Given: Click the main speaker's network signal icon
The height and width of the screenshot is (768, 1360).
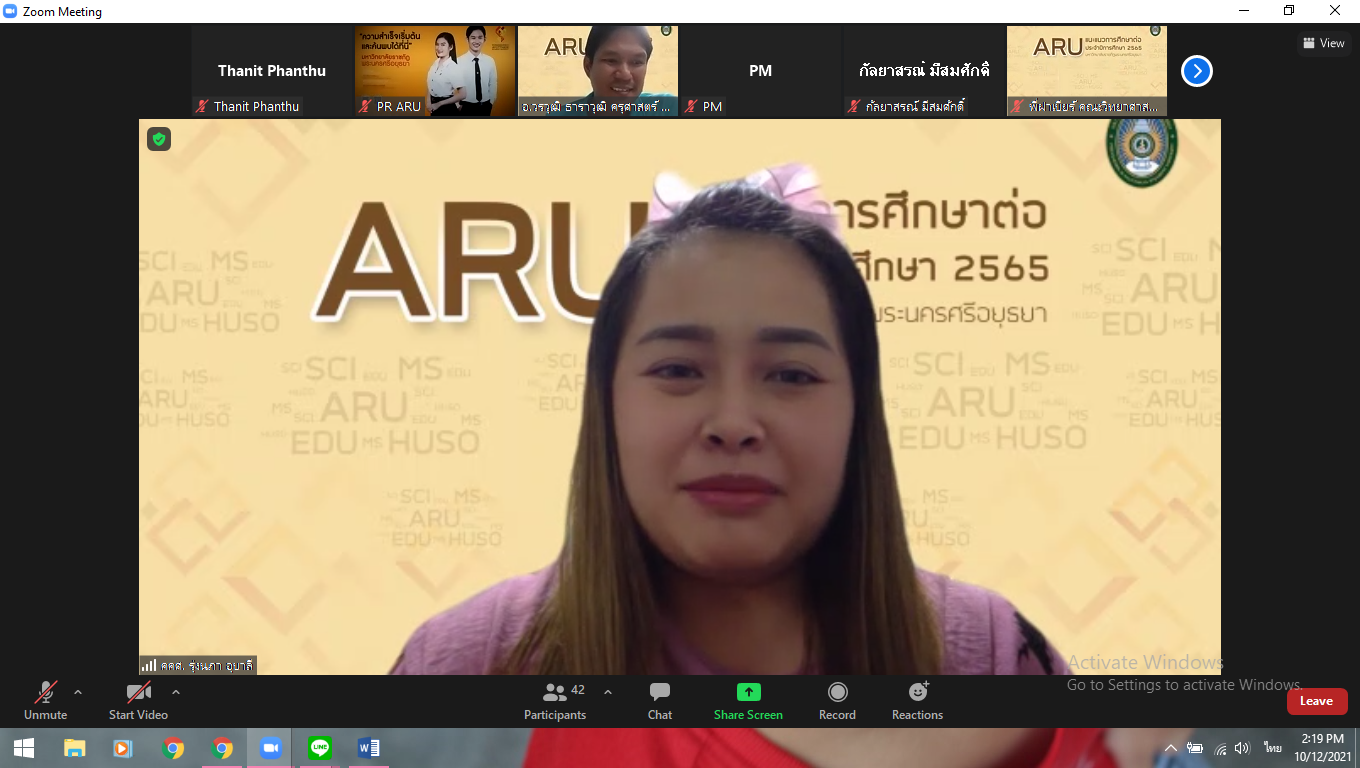Looking at the screenshot, I should tap(149, 665).
